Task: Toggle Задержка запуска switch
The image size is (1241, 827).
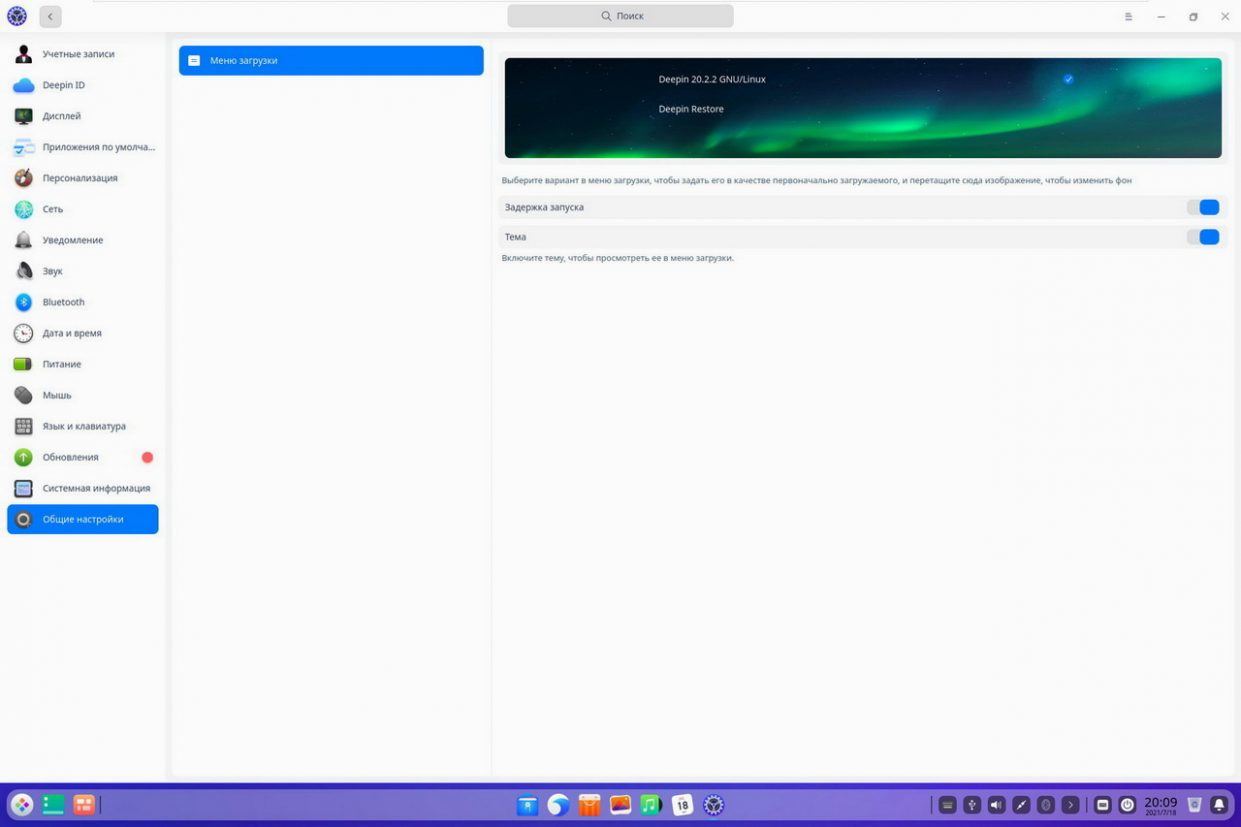Action: tap(1203, 207)
